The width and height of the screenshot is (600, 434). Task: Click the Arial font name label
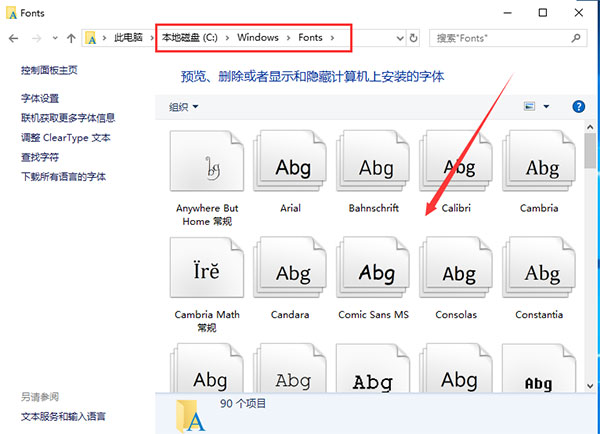[290, 208]
